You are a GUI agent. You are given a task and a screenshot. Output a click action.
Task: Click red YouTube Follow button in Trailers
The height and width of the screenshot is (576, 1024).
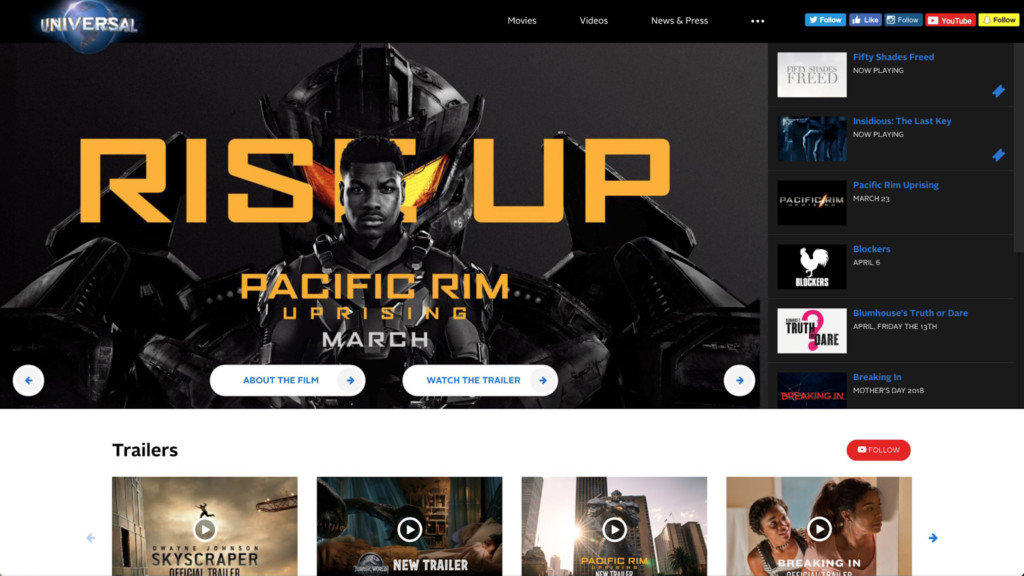pyautogui.click(x=878, y=450)
